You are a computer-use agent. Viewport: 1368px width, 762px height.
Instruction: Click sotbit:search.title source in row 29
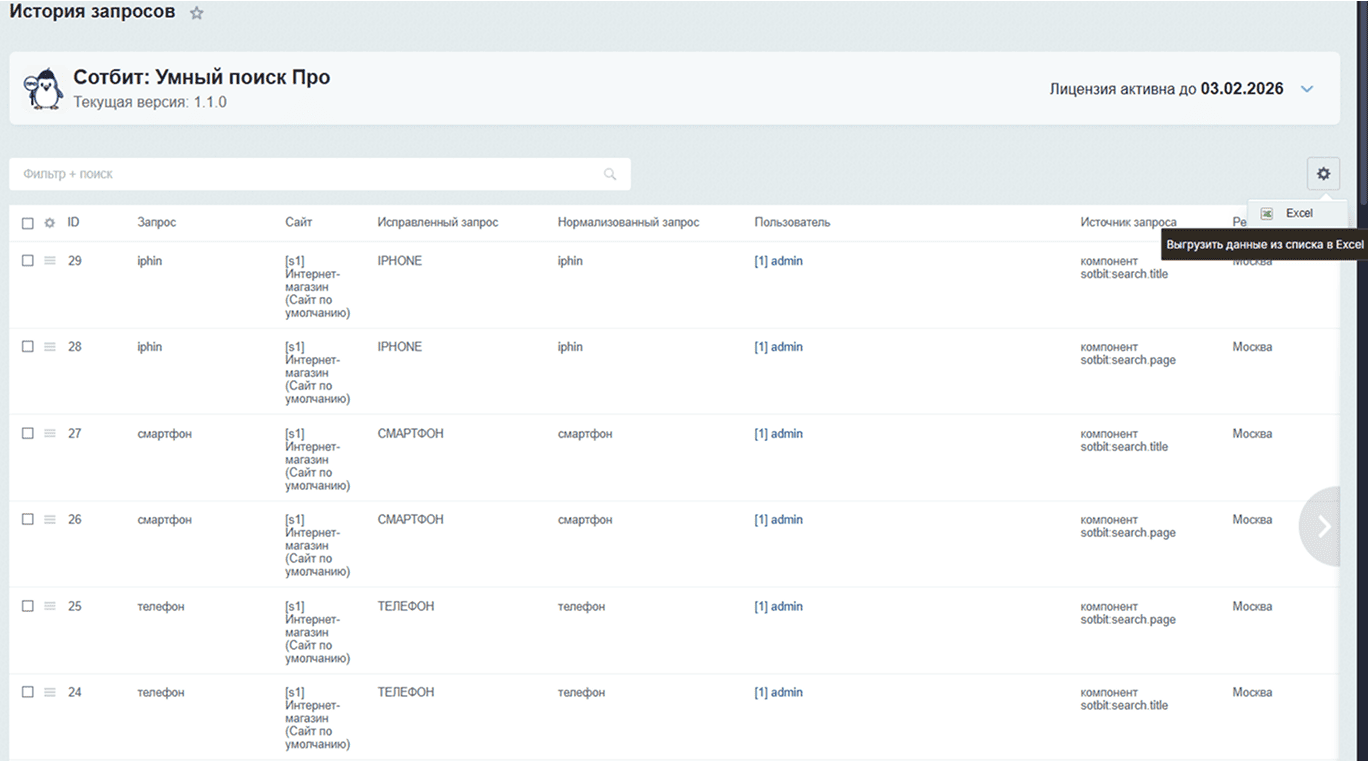(x=1124, y=274)
